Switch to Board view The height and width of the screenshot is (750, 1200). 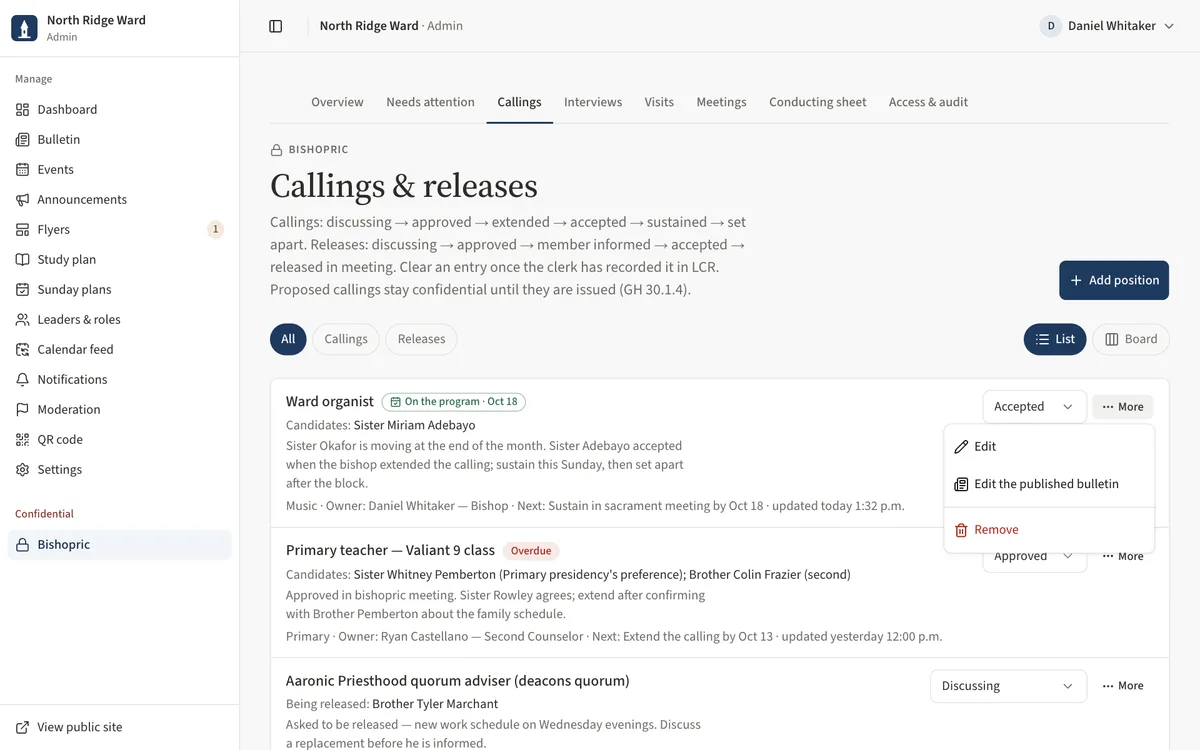tap(1131, 339)
